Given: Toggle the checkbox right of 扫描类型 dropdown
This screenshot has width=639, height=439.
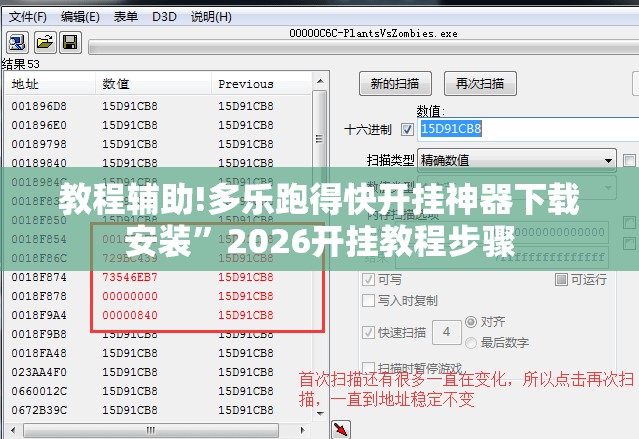Looking at the screenshot, I should tap(629, 160).
